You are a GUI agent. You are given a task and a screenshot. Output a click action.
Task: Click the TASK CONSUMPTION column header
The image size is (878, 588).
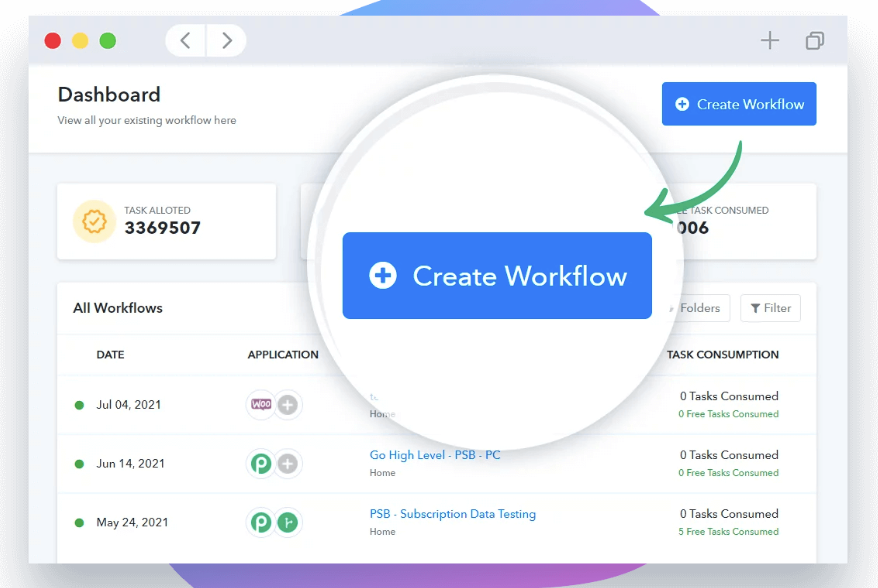tap(722, 355)
